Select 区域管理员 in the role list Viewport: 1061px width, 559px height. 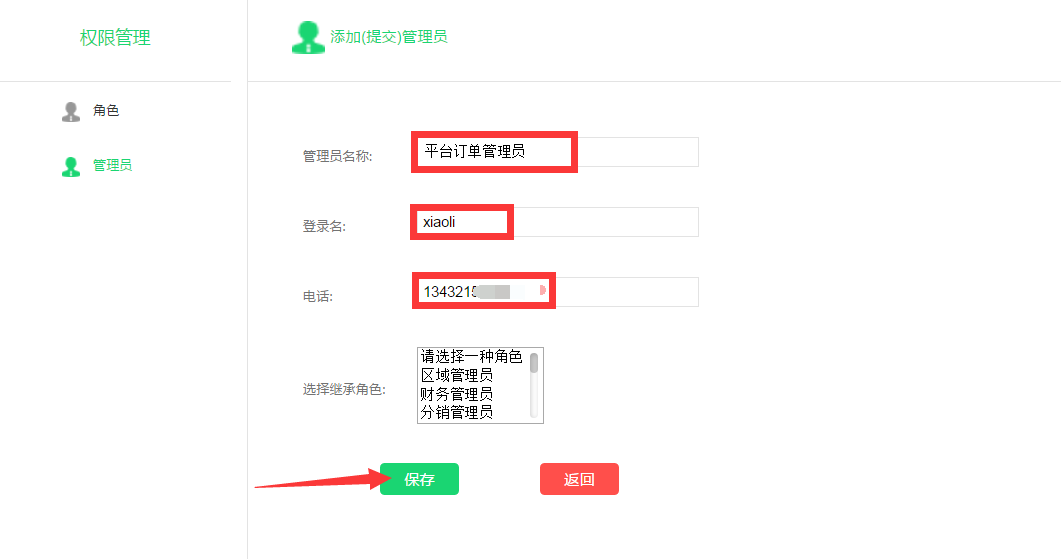click(472, 376)
